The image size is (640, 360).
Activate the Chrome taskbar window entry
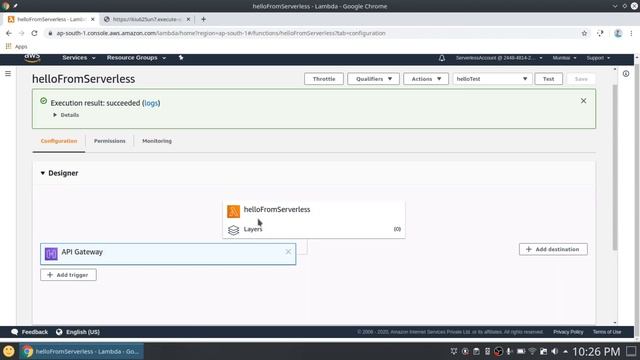coord(81,351)
